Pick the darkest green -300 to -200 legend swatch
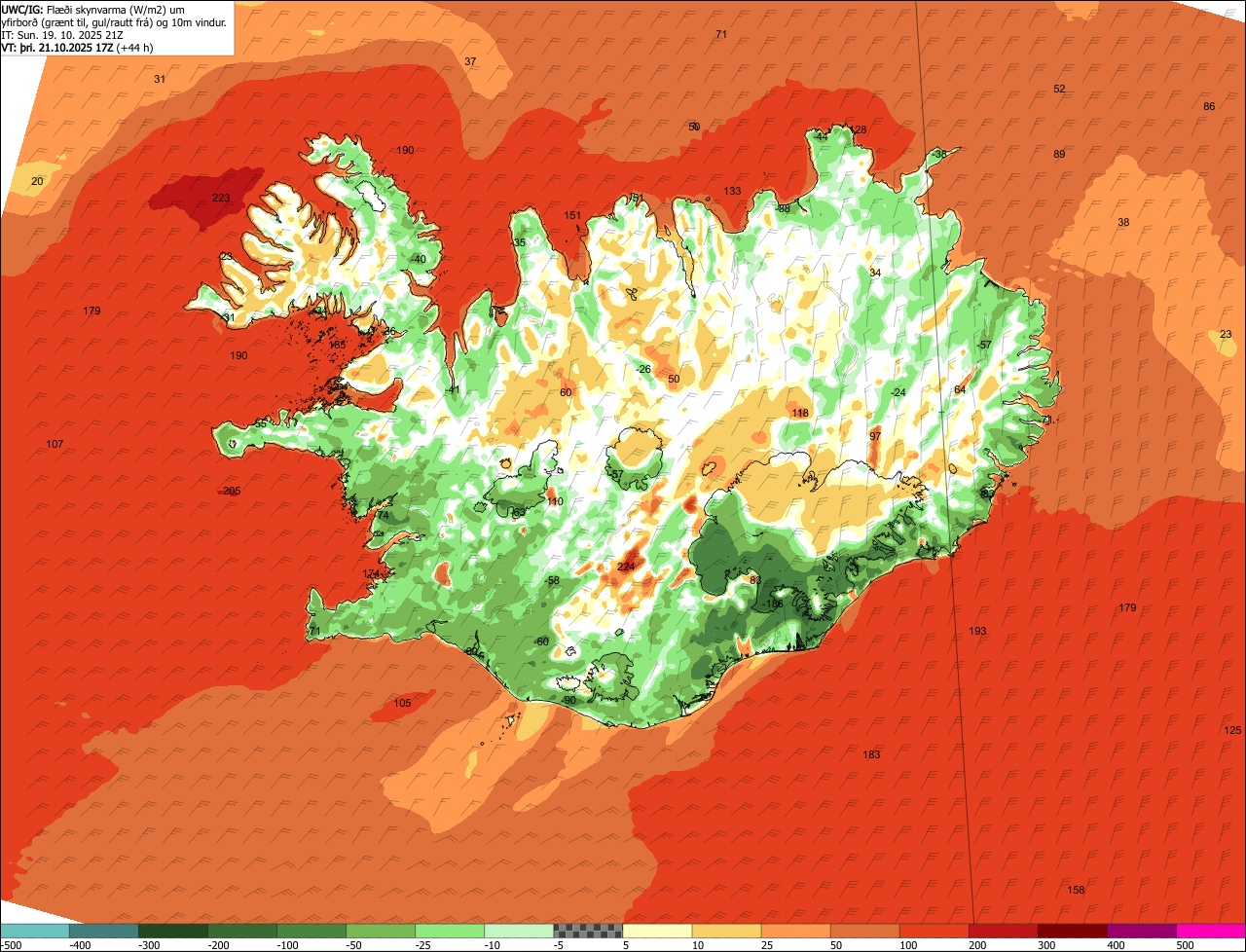 pos(172,930)
